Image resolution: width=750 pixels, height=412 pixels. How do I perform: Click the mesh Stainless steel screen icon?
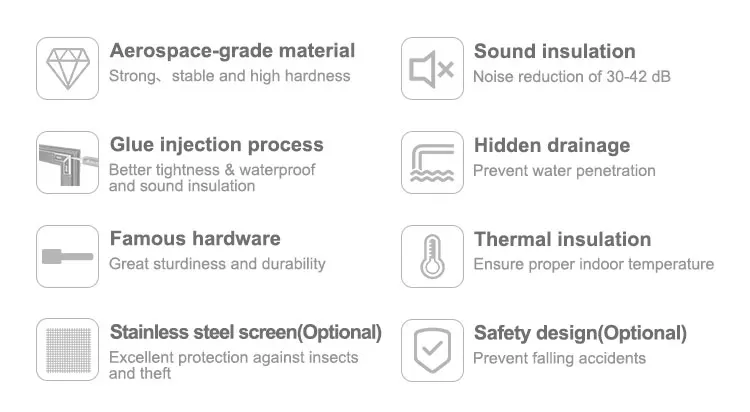(x=67, y=350)
